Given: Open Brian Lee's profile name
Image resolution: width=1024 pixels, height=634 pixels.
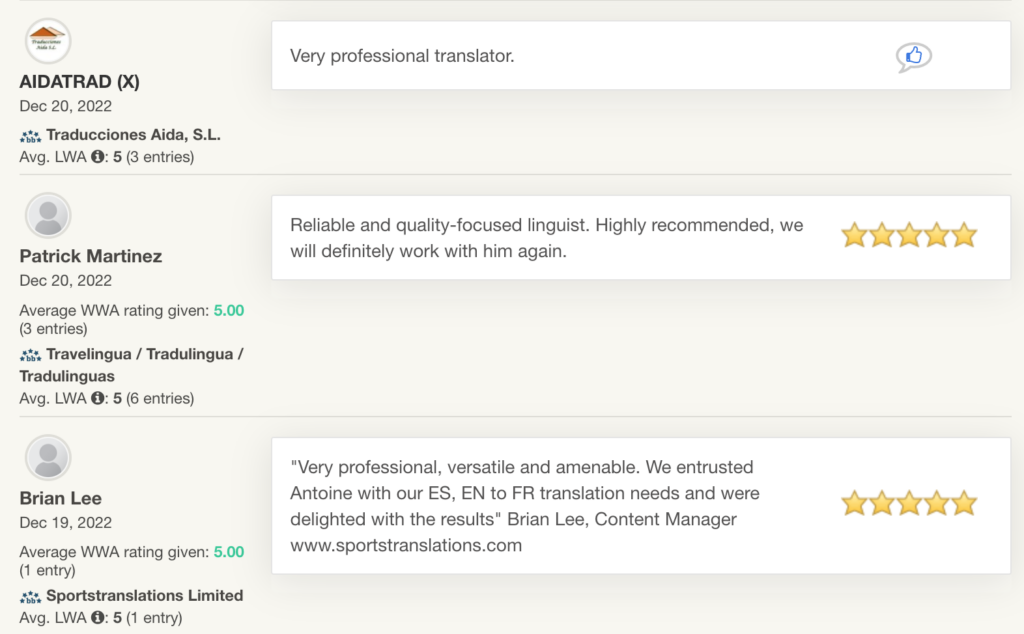Looking at the screenshot, I should click(x=60, y=498).
